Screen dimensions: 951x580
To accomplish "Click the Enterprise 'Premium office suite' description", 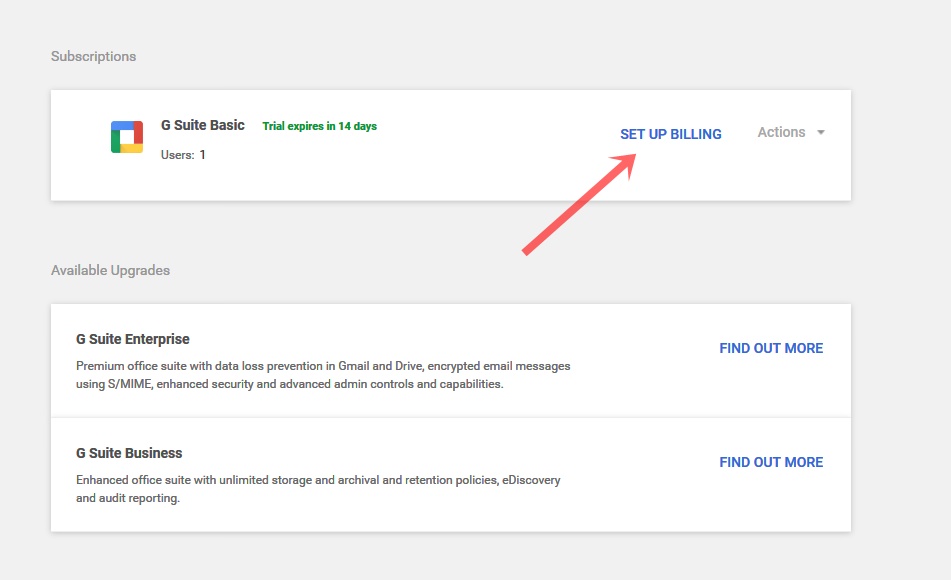I will pos(323,375).
